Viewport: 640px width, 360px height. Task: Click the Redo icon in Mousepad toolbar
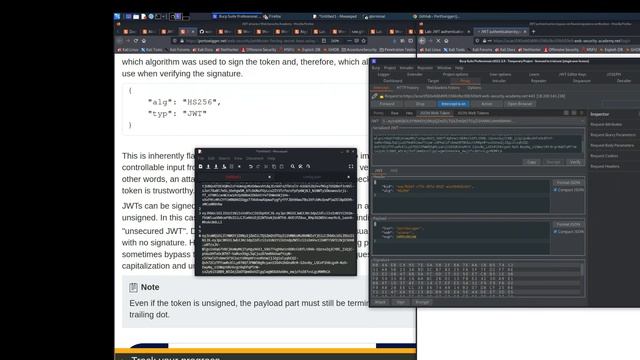pos(258,167)
